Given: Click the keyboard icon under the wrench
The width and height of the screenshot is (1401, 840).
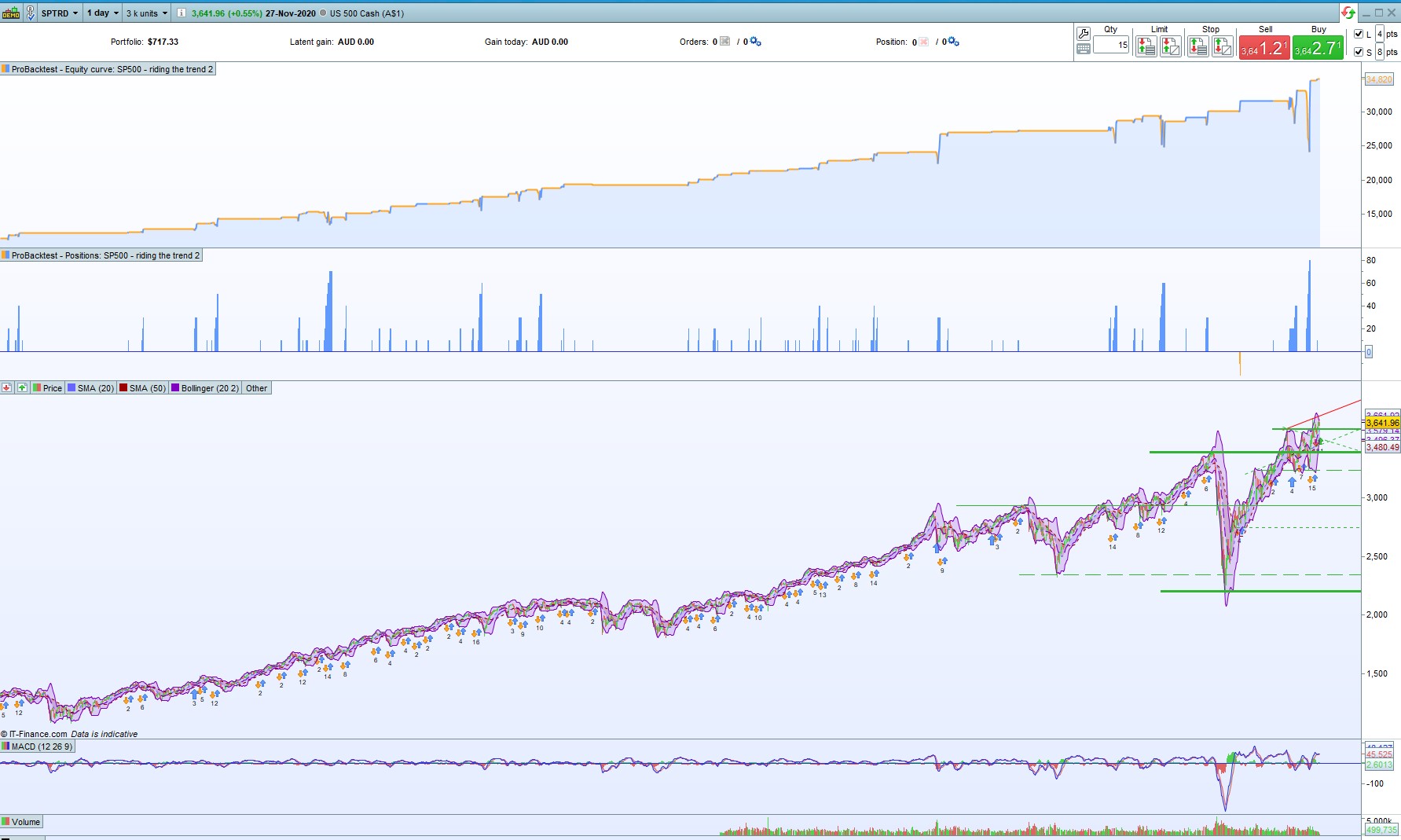Looking at the screenshot, I should pyautogui.click(x=1083, y=49).
